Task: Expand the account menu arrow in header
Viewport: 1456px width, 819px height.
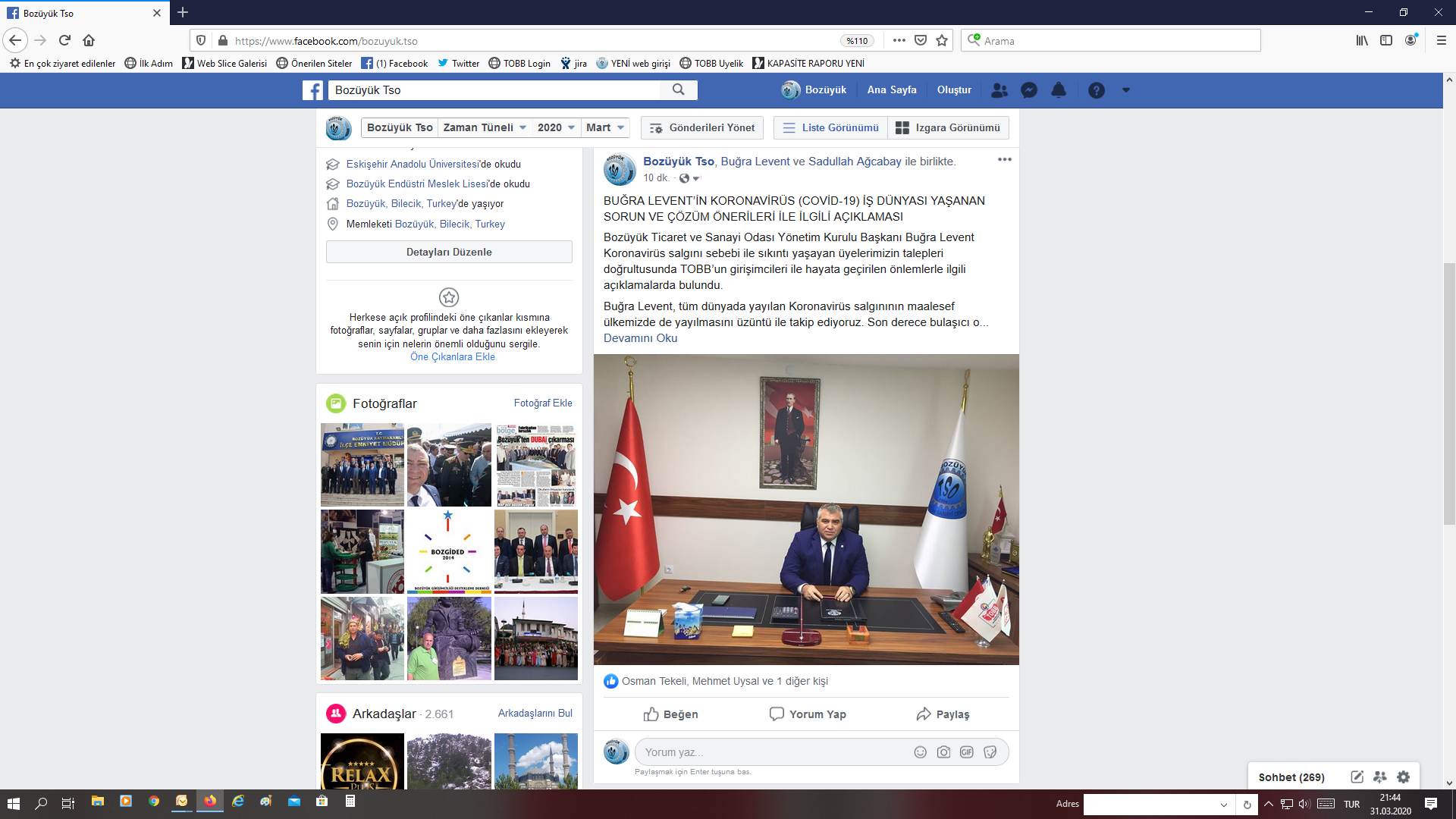Action: (x=1126, y=90)
